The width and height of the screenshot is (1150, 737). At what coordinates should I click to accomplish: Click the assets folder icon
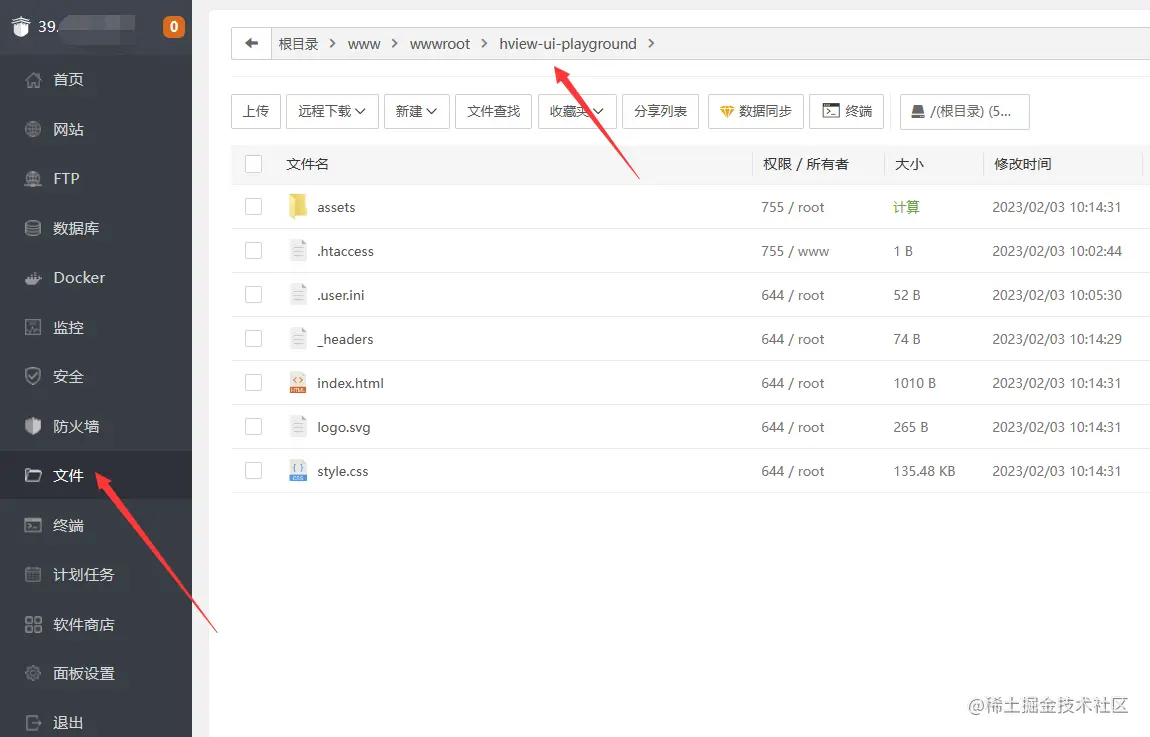click(x=298, y=207)
